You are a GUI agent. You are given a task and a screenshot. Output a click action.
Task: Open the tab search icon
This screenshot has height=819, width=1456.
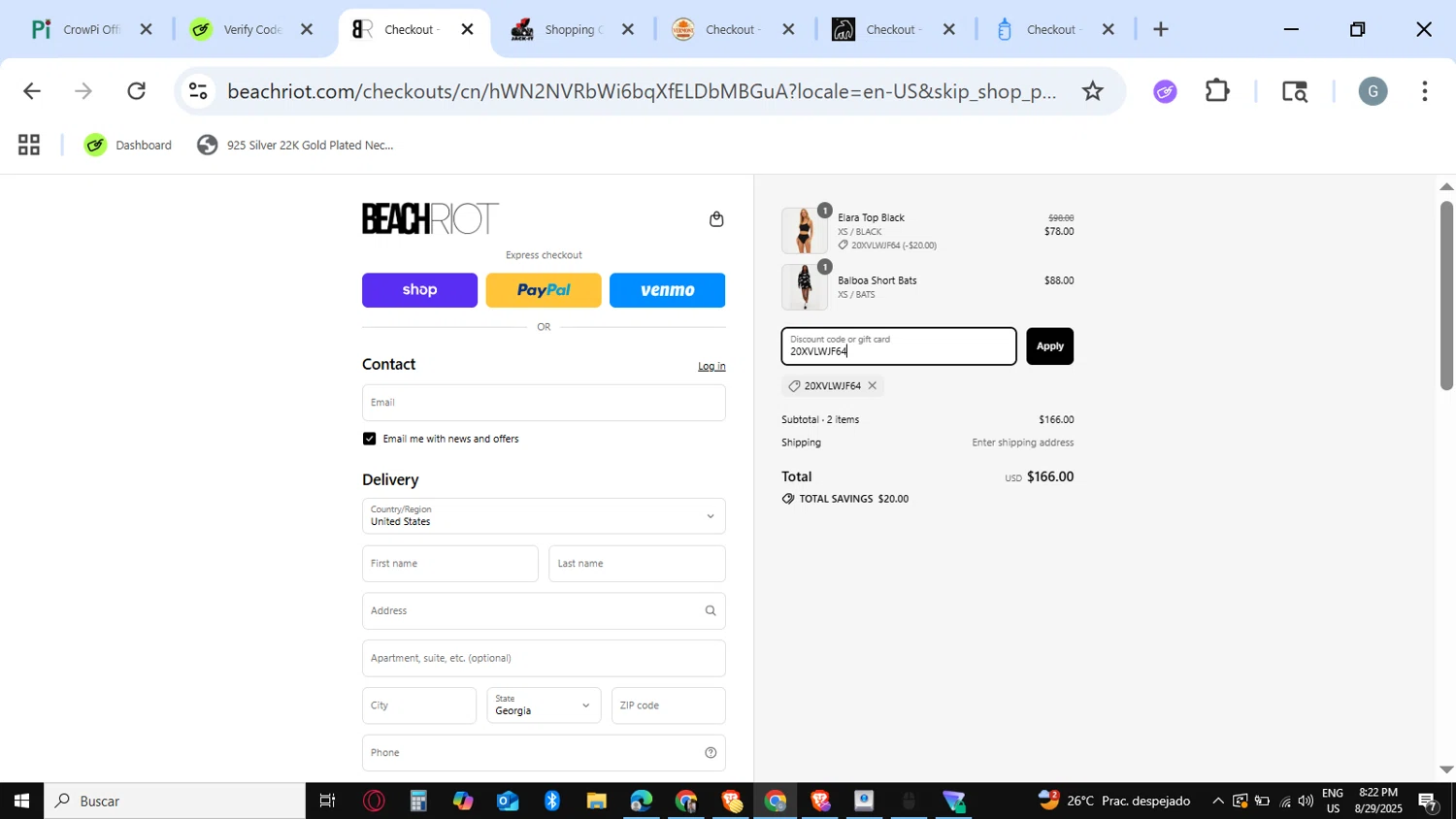click(1295, 91)
